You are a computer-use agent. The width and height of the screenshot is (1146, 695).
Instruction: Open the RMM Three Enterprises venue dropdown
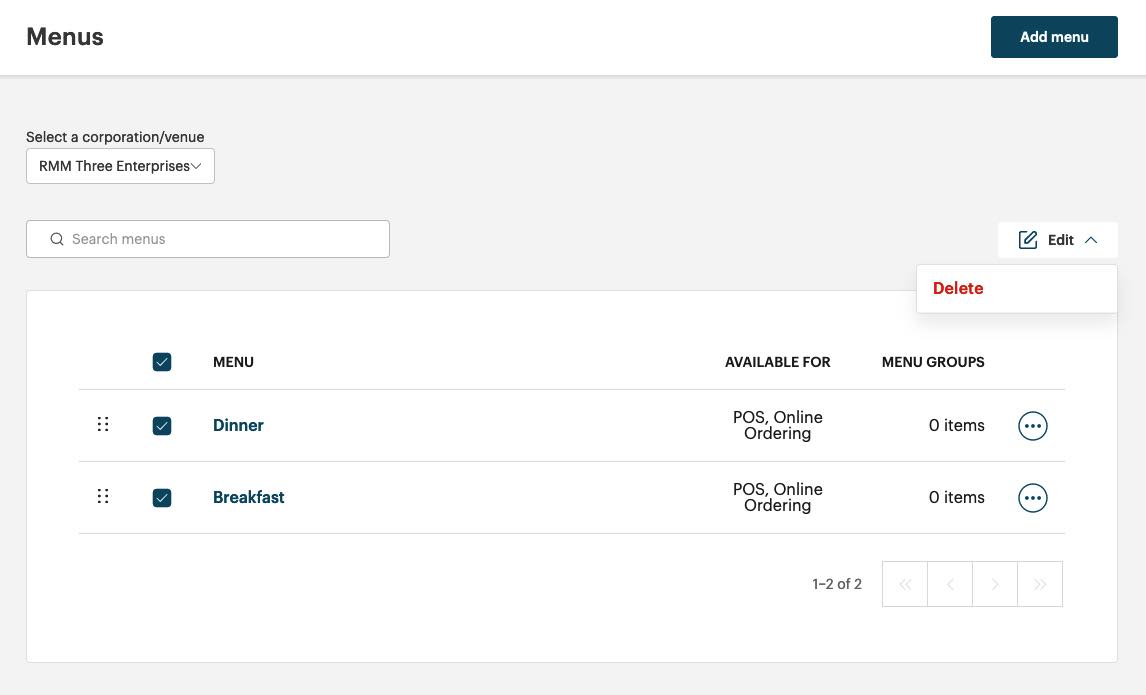(120, 166)
